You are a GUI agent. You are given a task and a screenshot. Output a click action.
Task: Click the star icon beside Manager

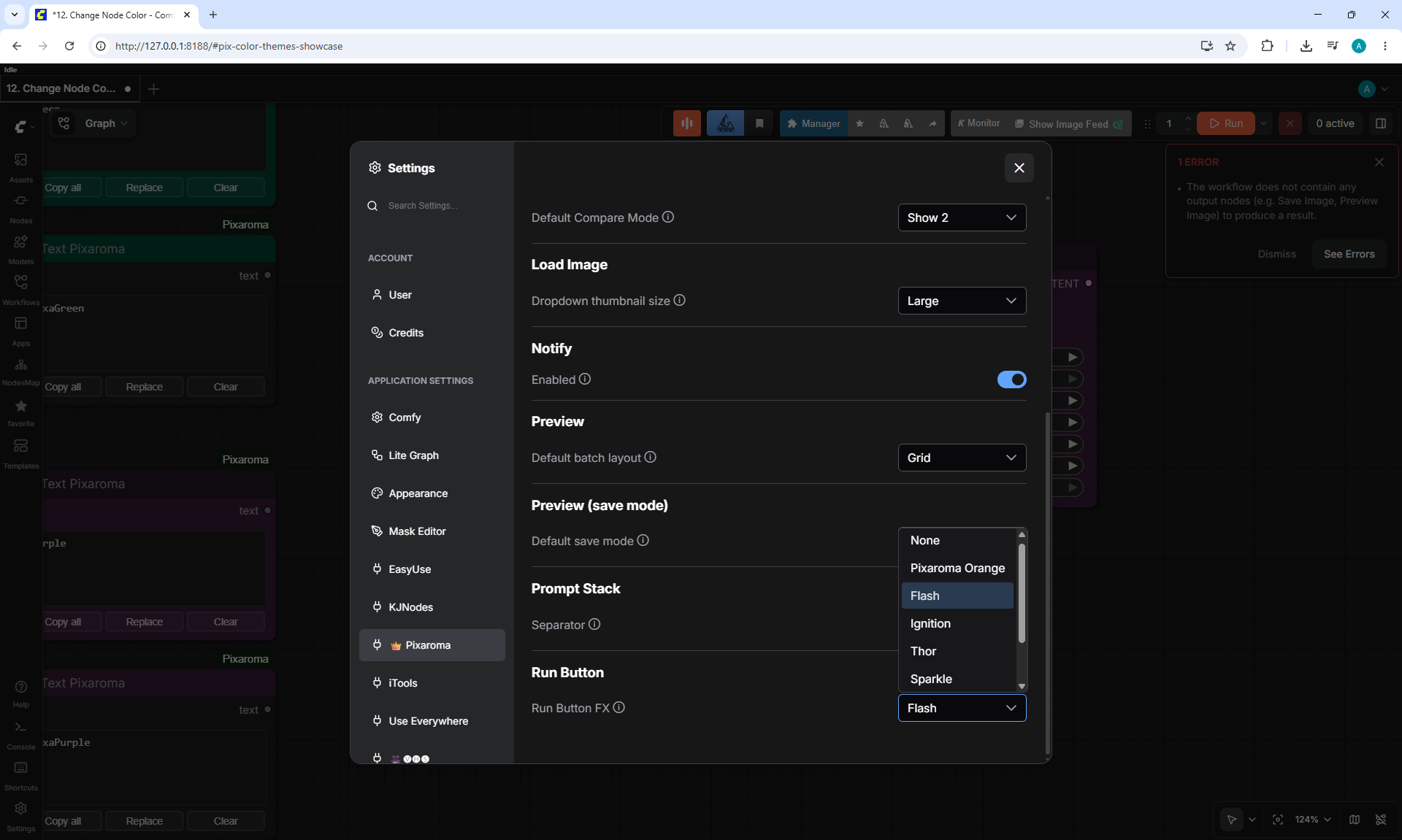pos(859,123)
